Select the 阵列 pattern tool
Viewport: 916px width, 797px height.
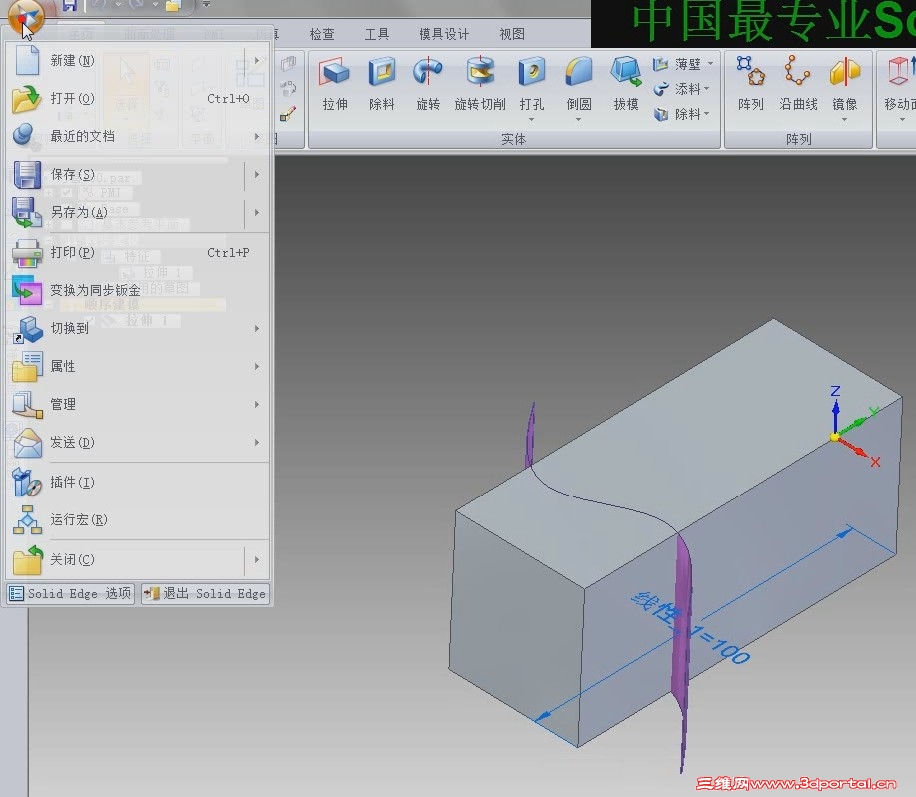751,84
